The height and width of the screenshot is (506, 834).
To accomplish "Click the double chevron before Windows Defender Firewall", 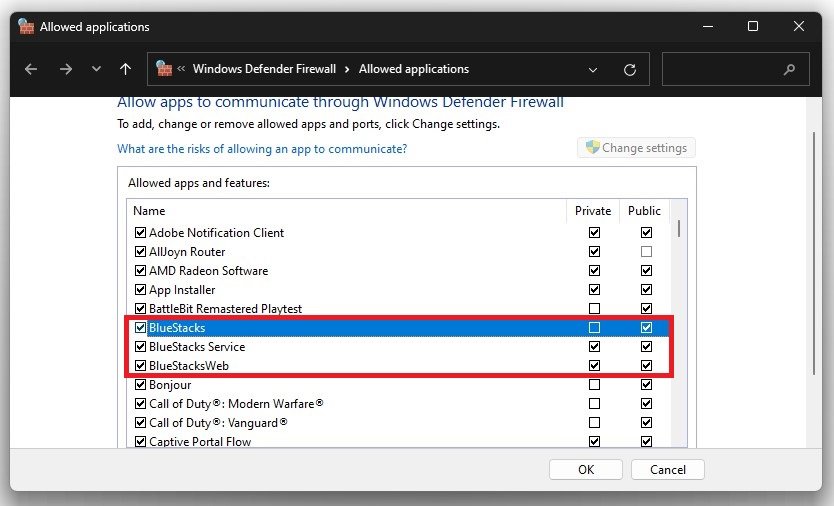I will click(x=182, y=69).
